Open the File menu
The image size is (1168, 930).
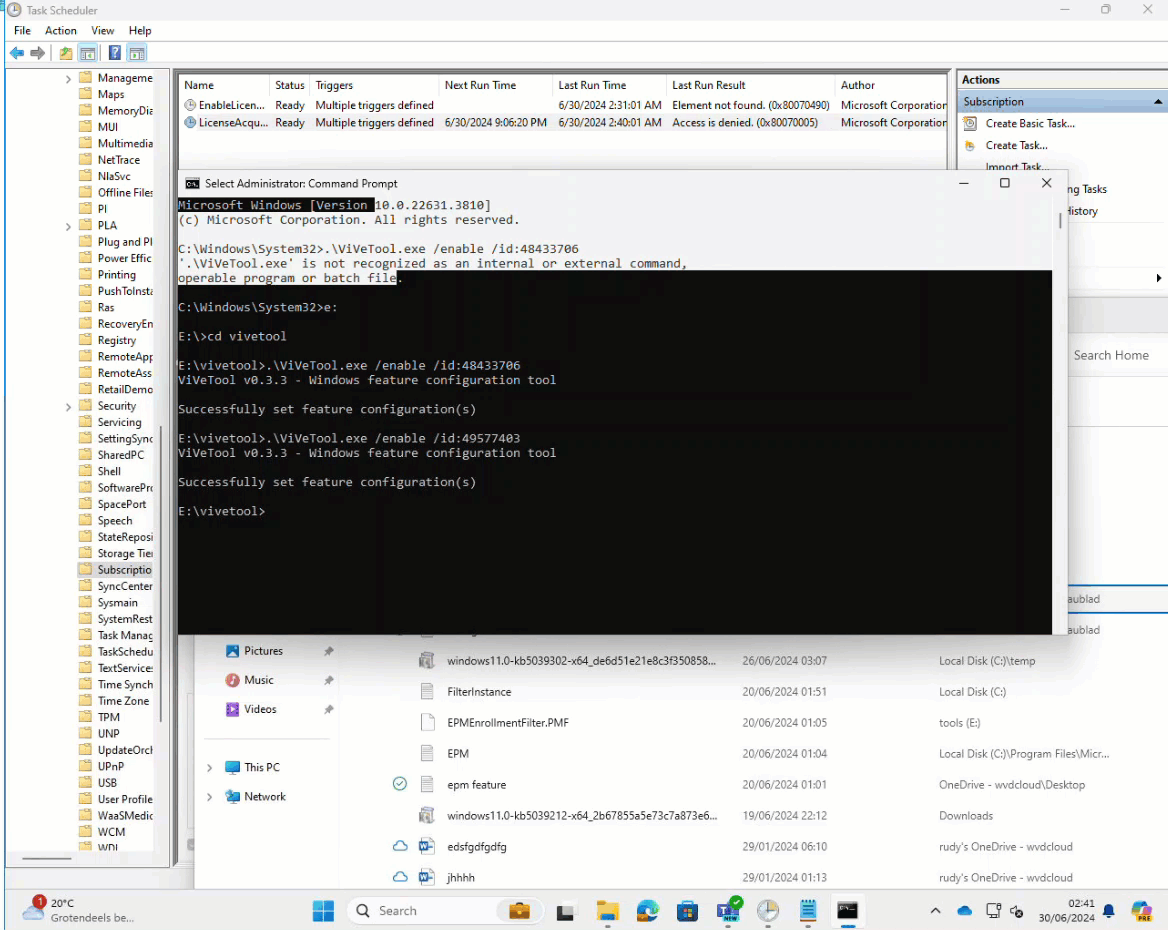[x=22, y=31]
